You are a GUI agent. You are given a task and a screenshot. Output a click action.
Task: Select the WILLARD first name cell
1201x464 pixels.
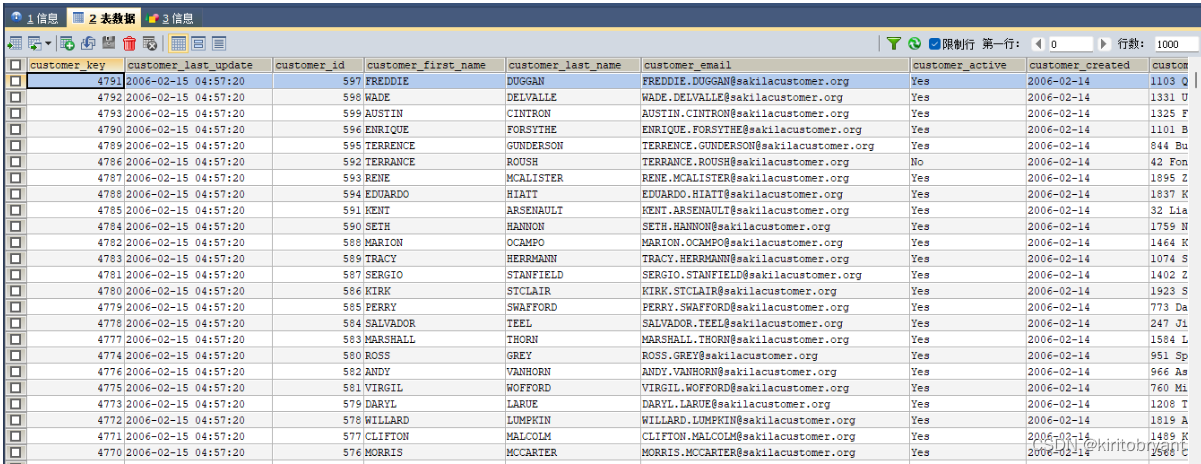[x=434, y=420]
